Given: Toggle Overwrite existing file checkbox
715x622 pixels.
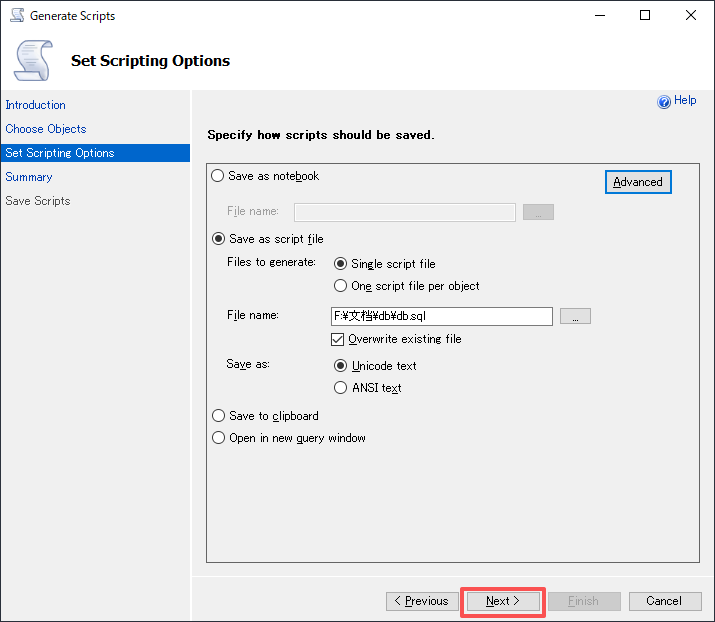Looking at the screenshot, I should (x=338, y=339).
